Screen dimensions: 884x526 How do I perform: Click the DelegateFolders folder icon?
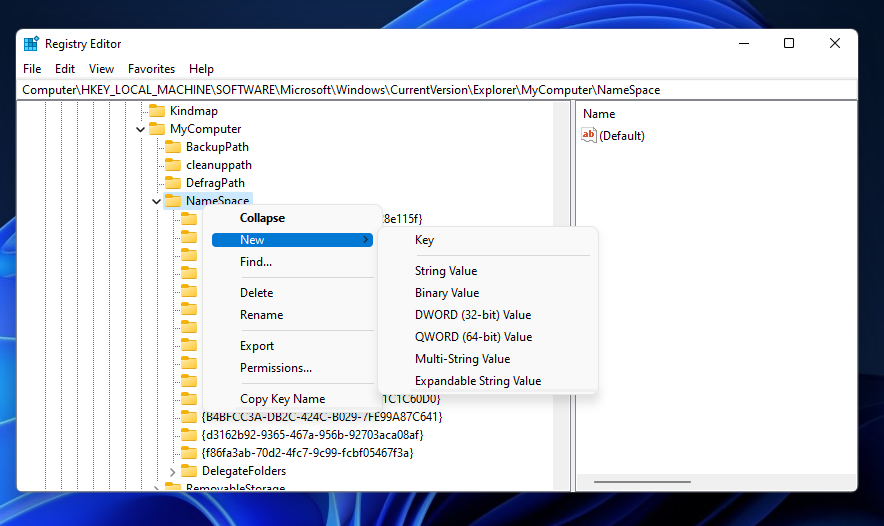coord(189,471)
